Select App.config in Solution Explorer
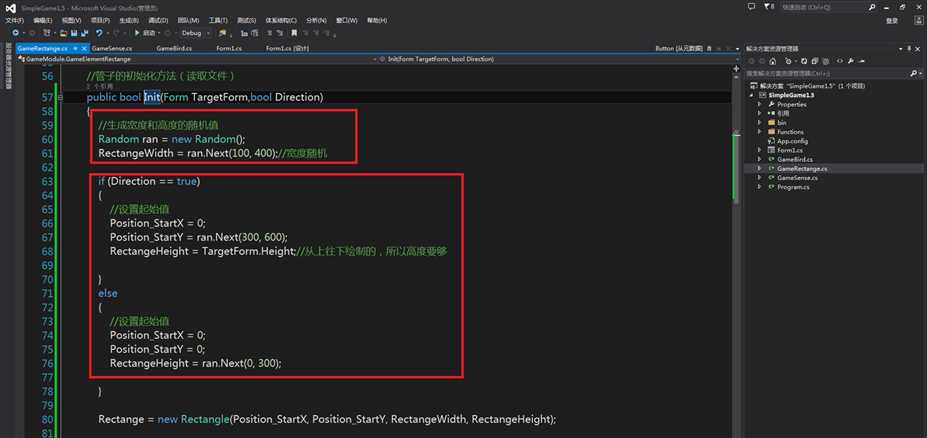 pos(792,141)
